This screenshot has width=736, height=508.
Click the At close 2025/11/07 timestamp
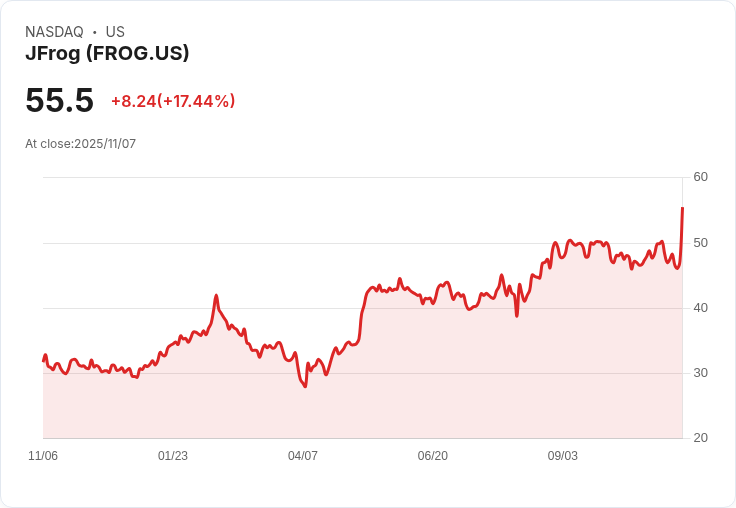[x=80, y=143]
